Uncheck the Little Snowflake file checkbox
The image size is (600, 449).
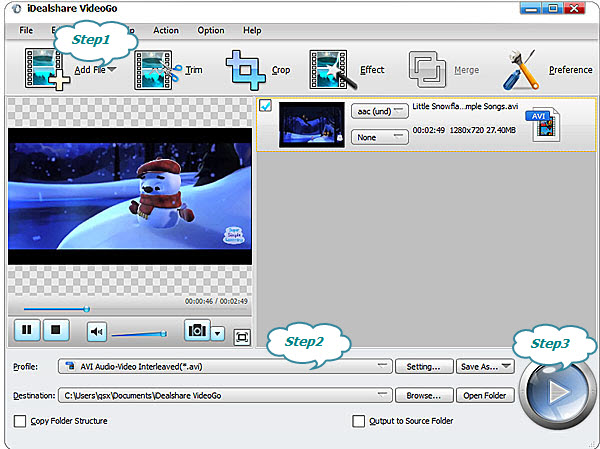(266, 105)
